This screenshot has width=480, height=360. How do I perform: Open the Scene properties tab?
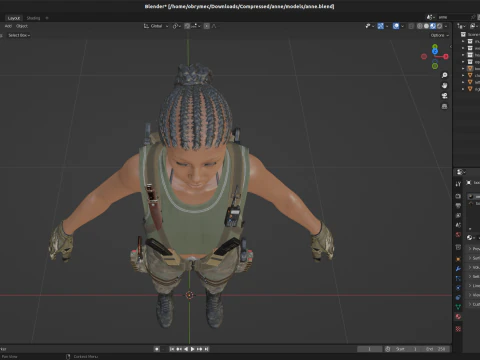pos(458,225)
